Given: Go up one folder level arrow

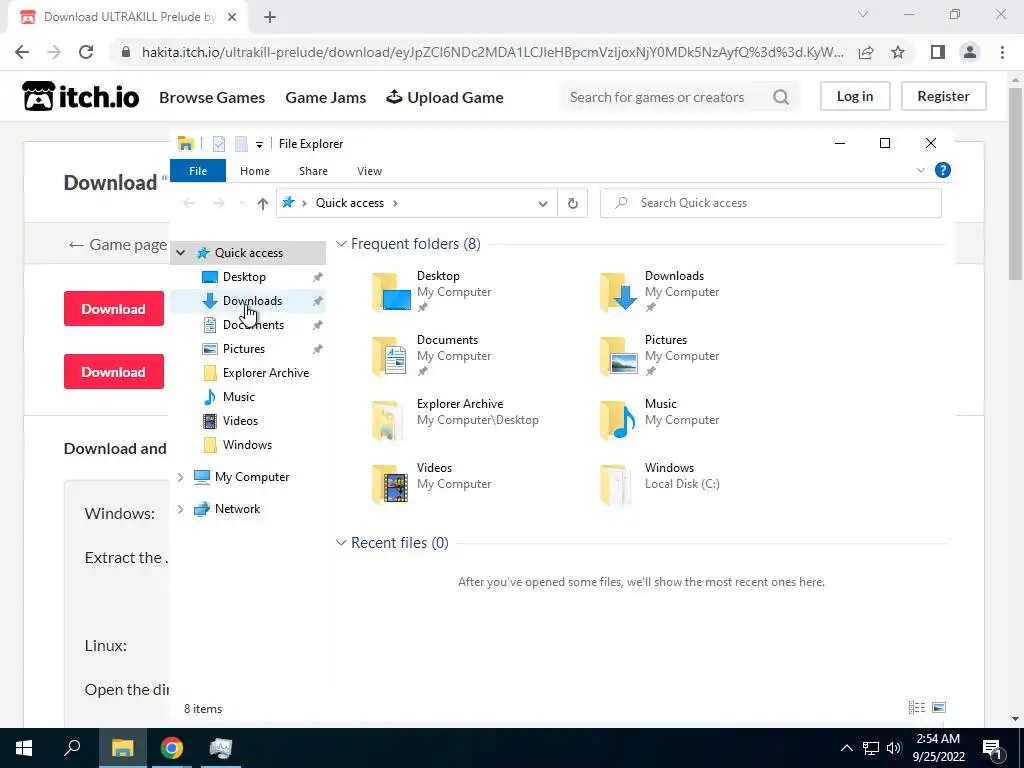Looking at the screenshot, I should coord(263,203).
